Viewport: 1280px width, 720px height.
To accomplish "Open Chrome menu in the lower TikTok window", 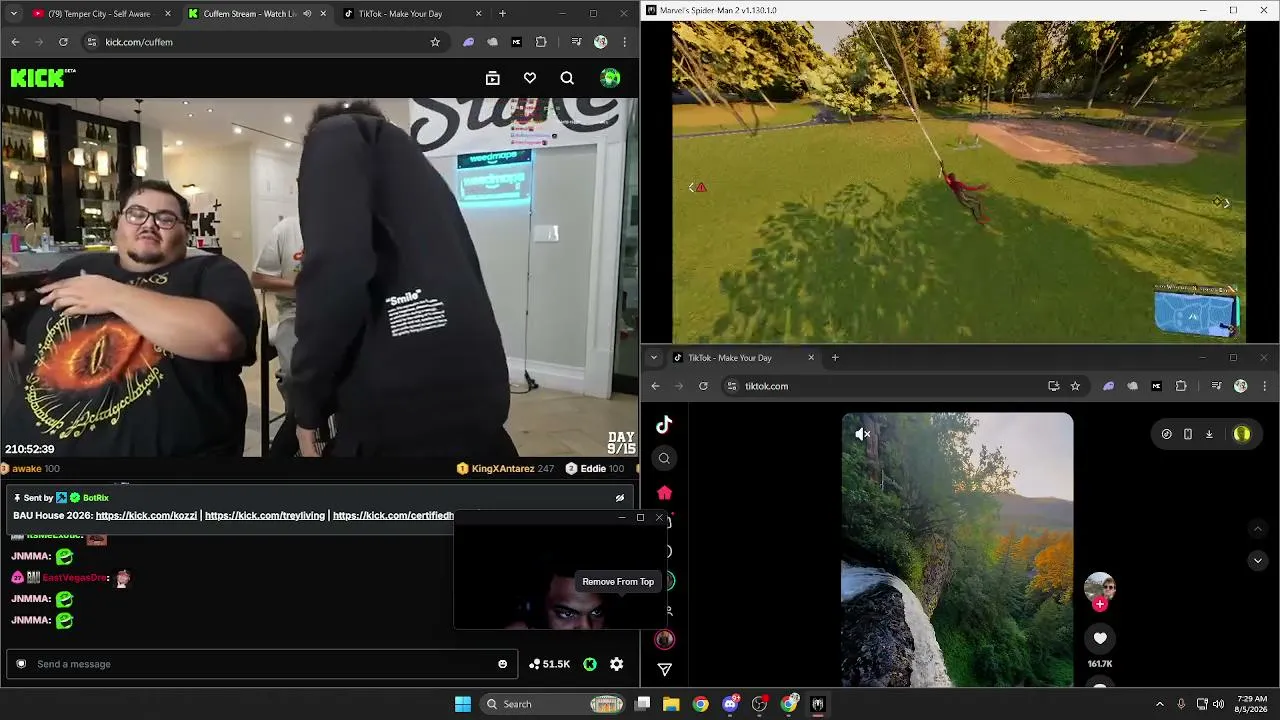I will point(1265,386).
